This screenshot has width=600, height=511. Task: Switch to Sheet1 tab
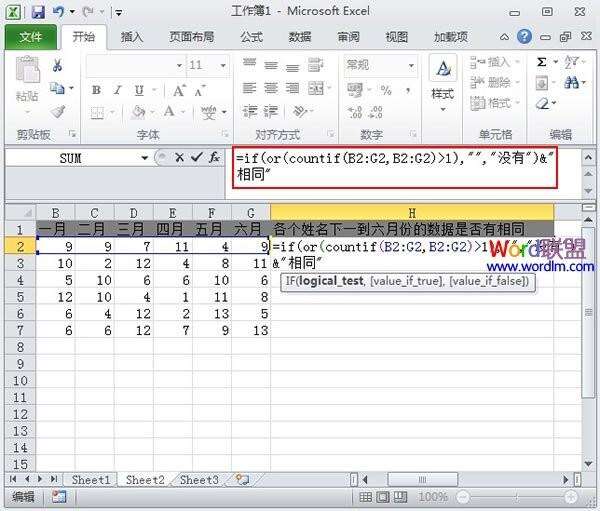[91, 480]
